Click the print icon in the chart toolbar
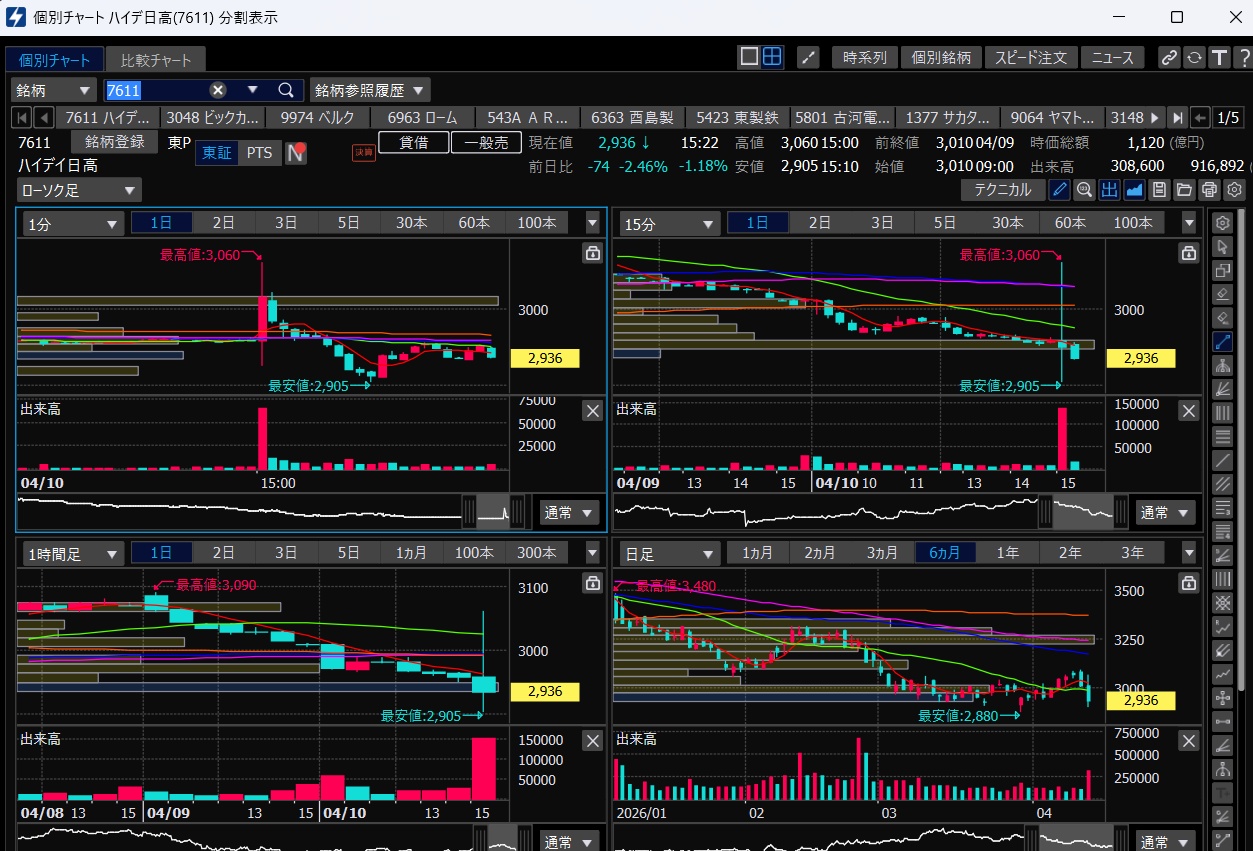This screenshot has height=851, width=1253. (1209, 190)
